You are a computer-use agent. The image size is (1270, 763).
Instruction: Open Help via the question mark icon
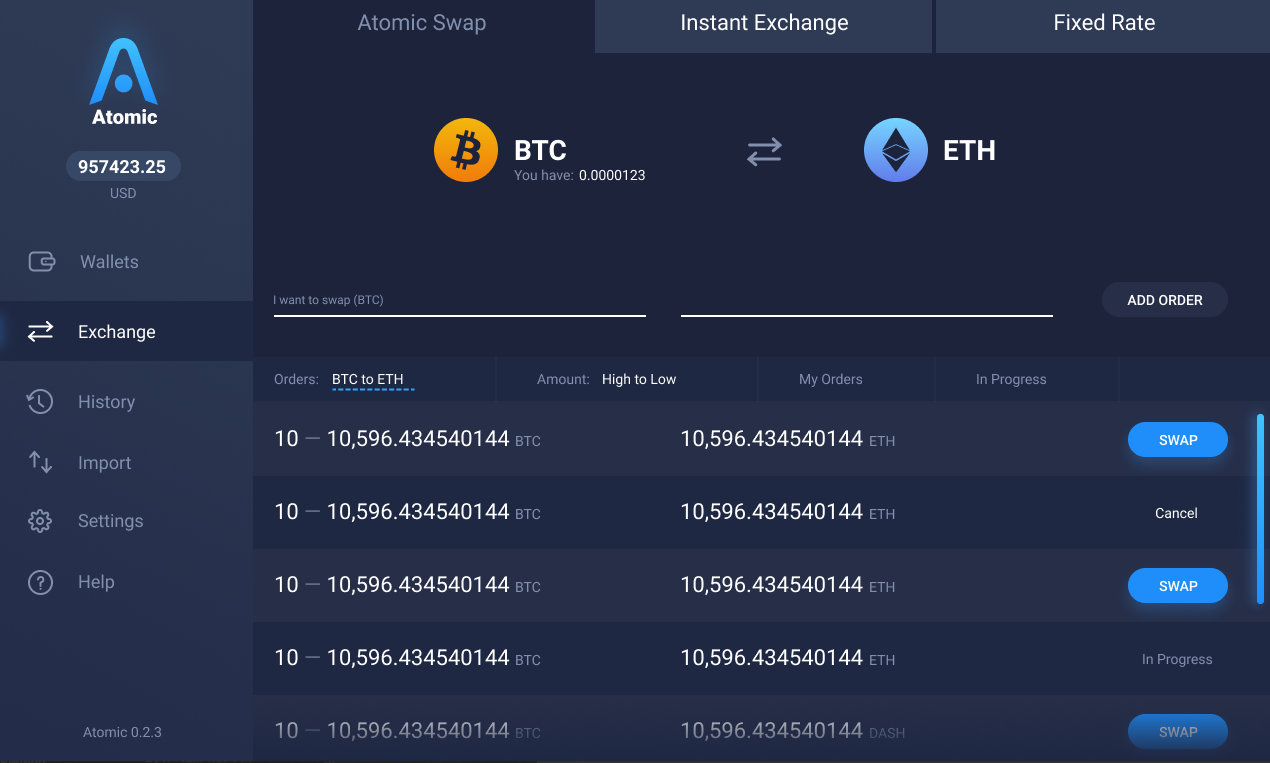pyautogui.click(x=40, y=581)
